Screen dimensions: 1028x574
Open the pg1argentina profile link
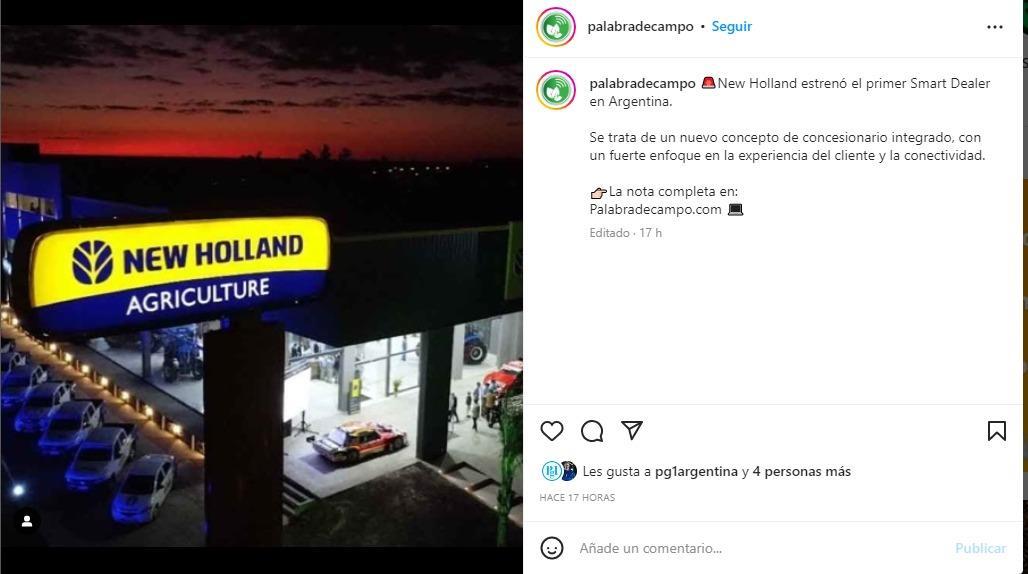point(696,471)
